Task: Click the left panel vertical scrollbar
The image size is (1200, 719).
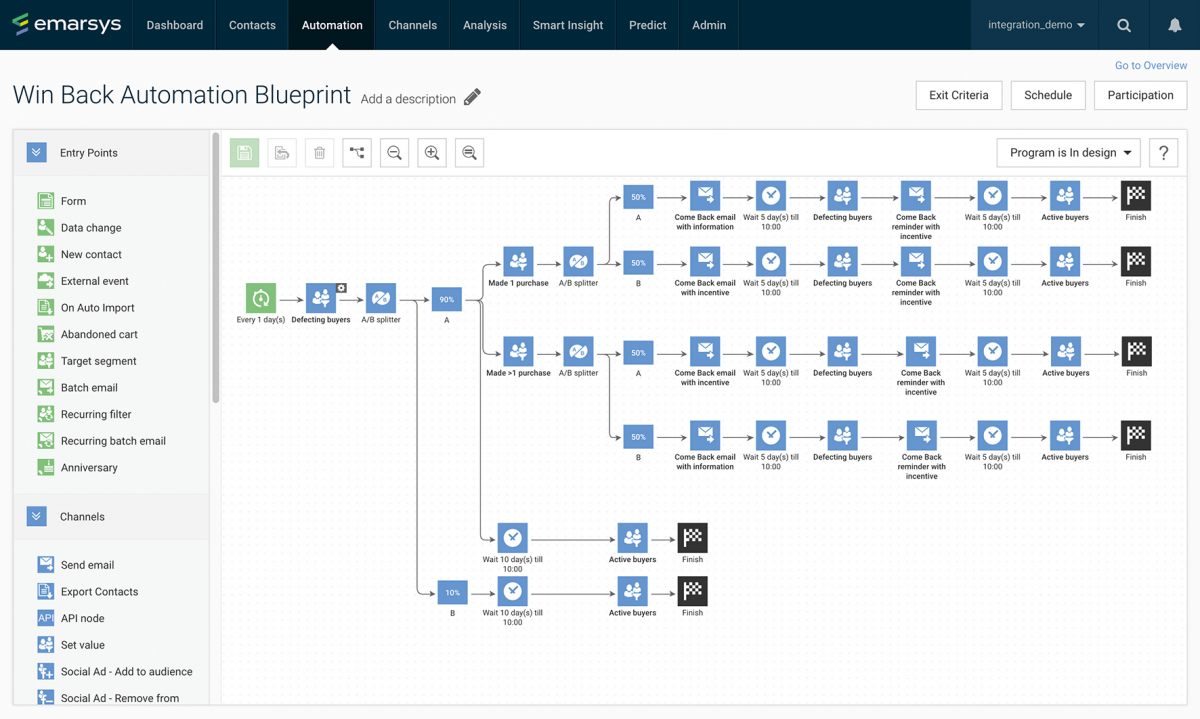Action: 216,270
